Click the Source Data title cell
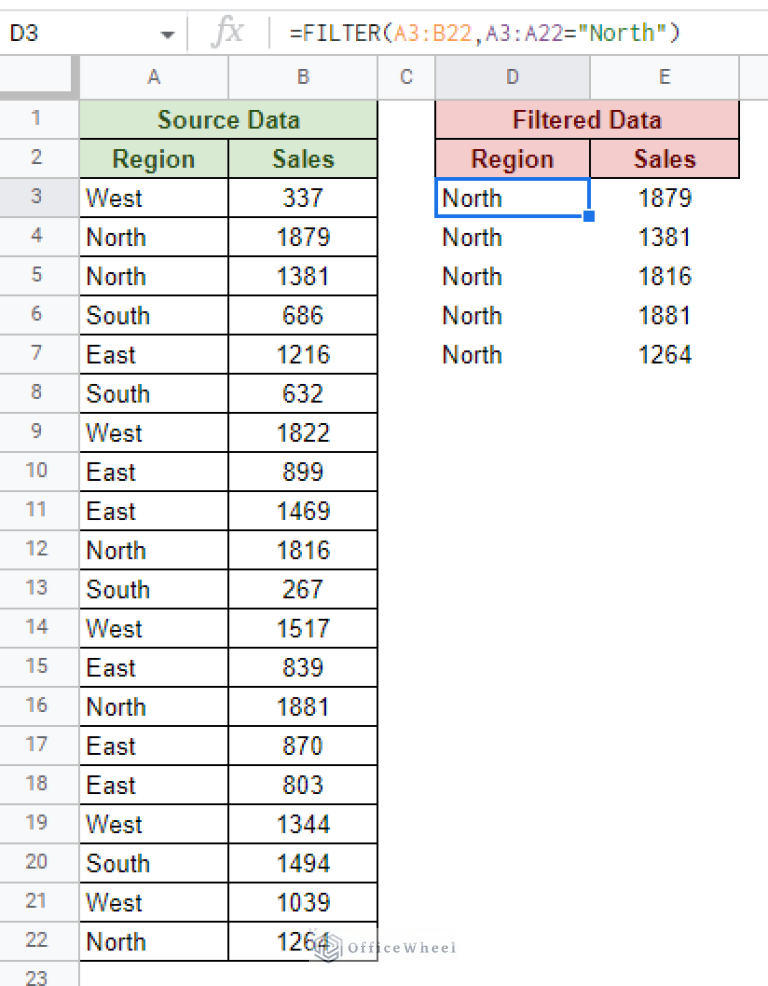The height and width of the screenshot is (986, 768). click(x=228, y=120)
